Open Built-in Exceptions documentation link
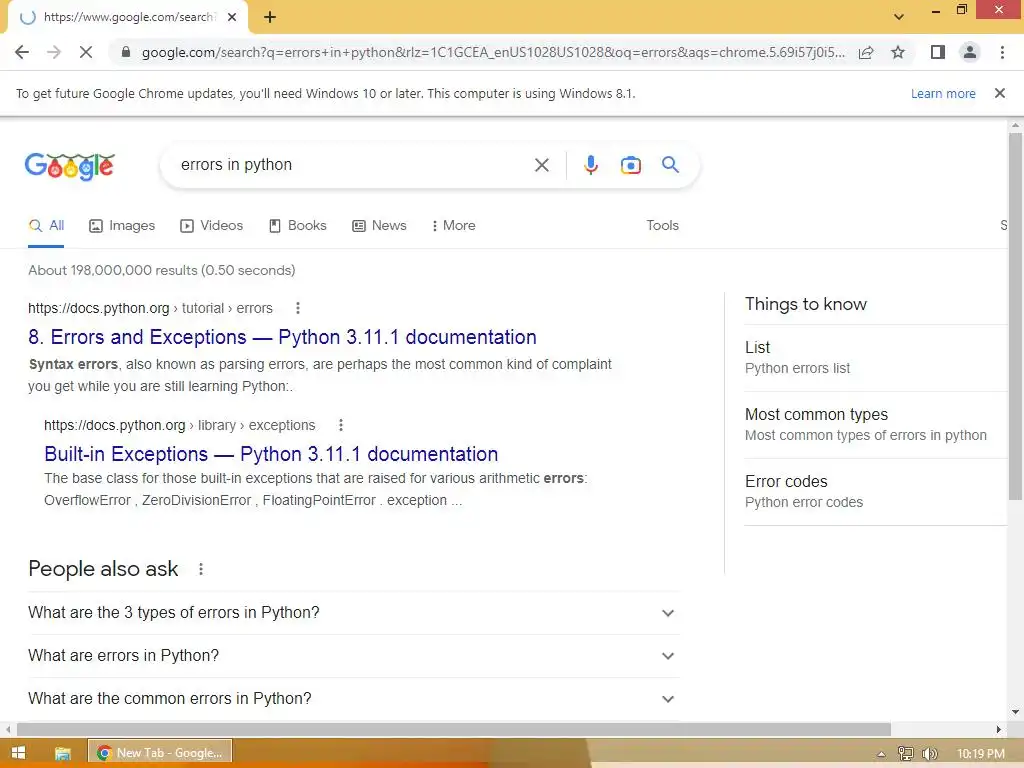 coord(271,454)
